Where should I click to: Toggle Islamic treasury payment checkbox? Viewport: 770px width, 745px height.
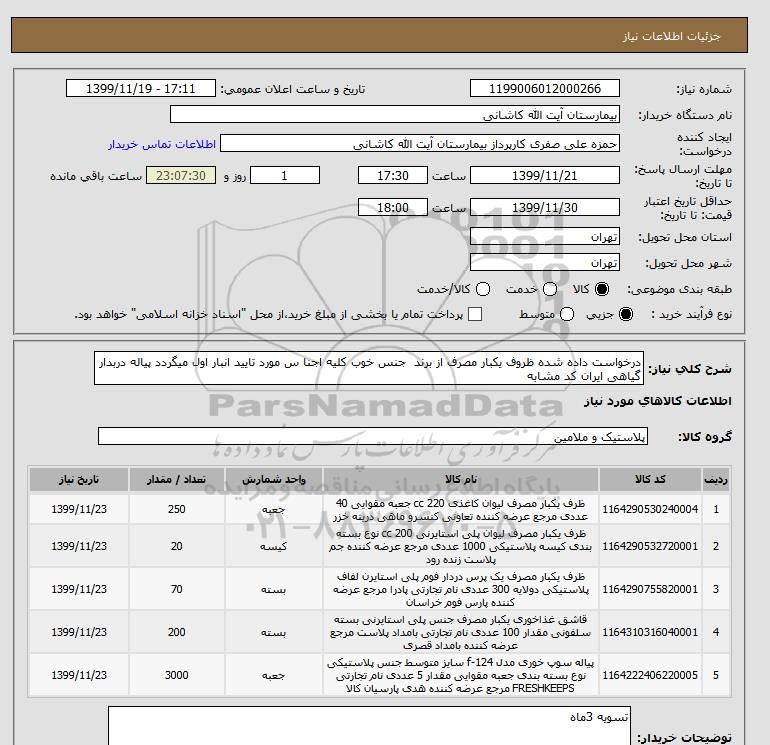tap(475, 314)
